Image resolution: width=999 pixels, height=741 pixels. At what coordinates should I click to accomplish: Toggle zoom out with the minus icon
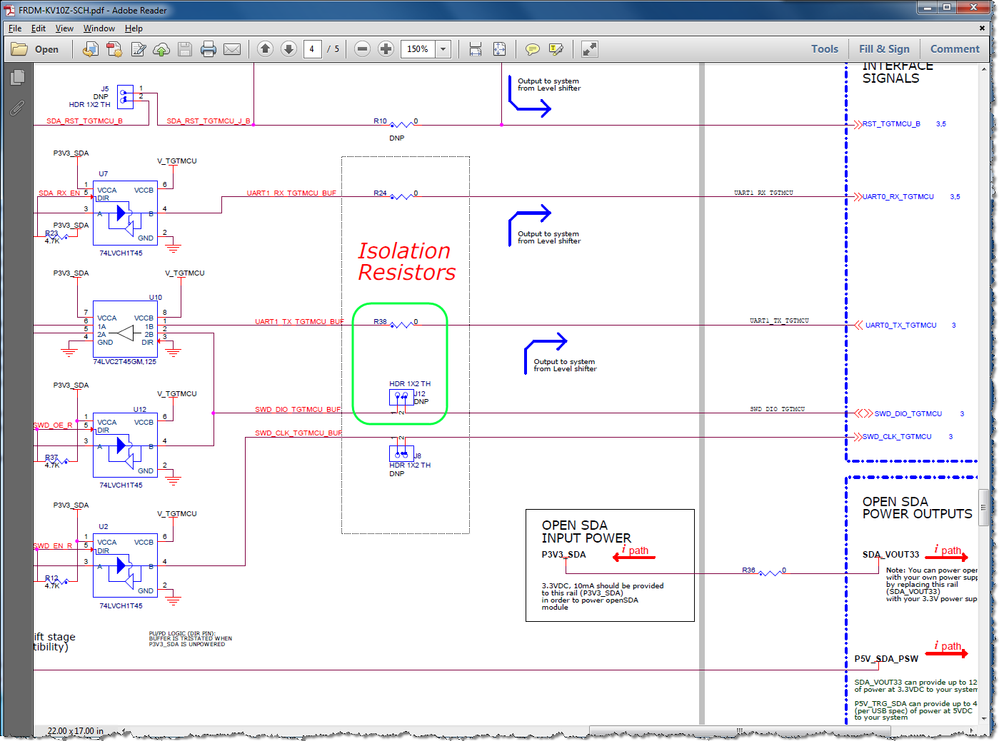click(362, 48)
